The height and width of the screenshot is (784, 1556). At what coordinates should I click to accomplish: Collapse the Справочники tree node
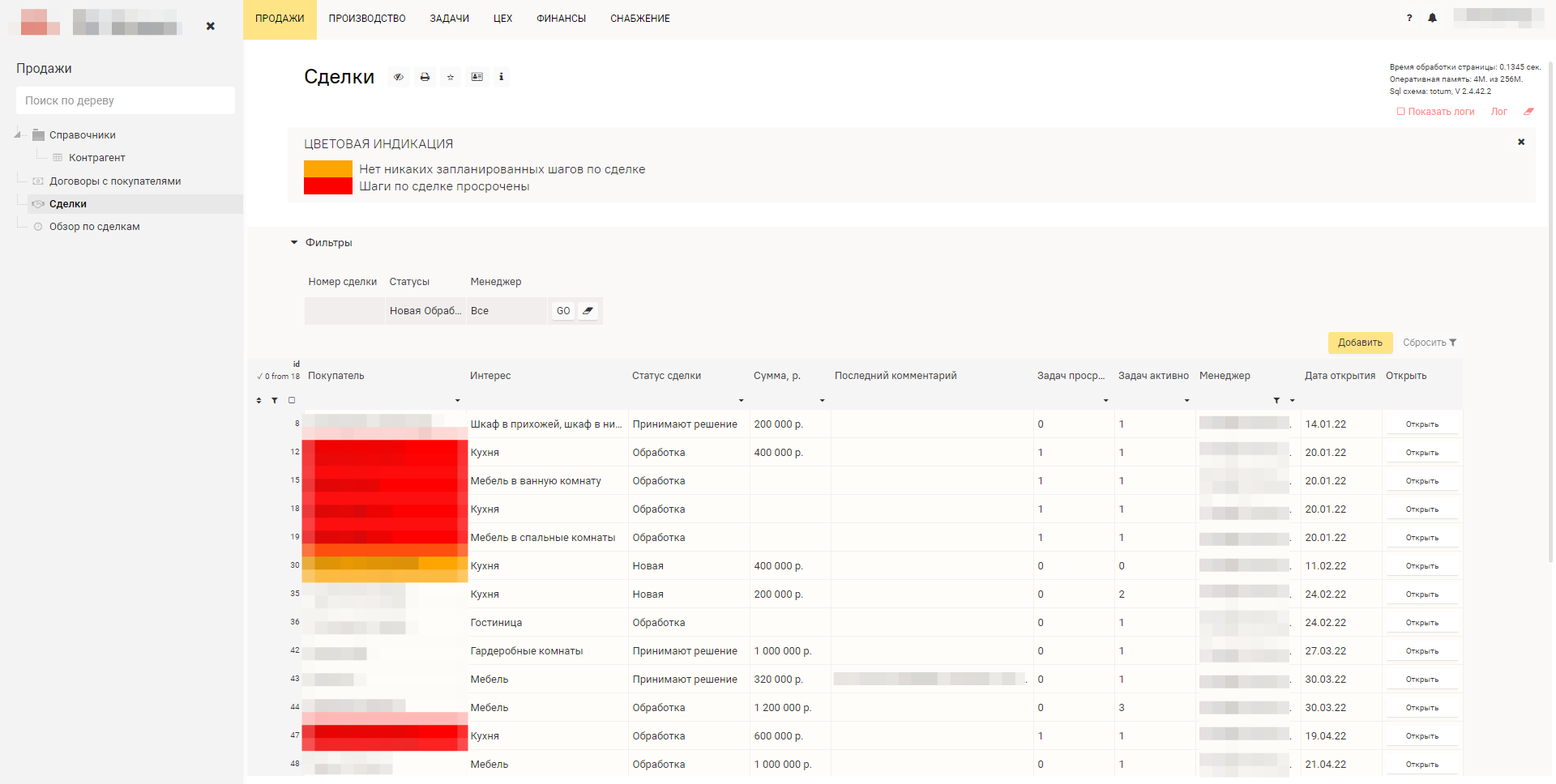17,135
